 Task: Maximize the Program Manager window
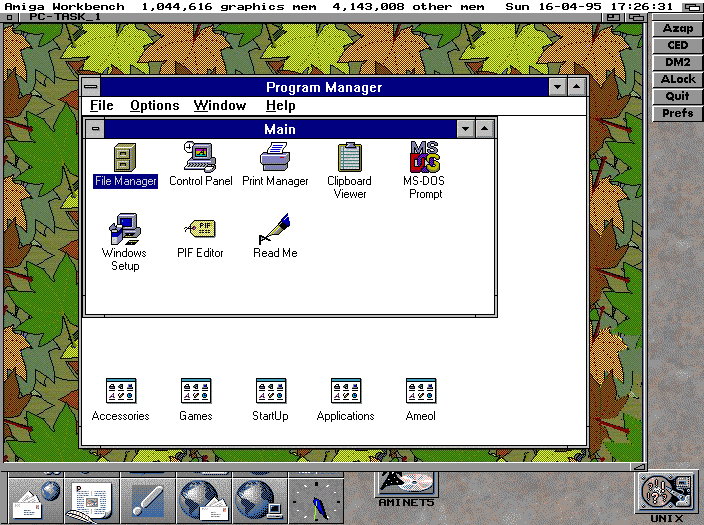576,87
